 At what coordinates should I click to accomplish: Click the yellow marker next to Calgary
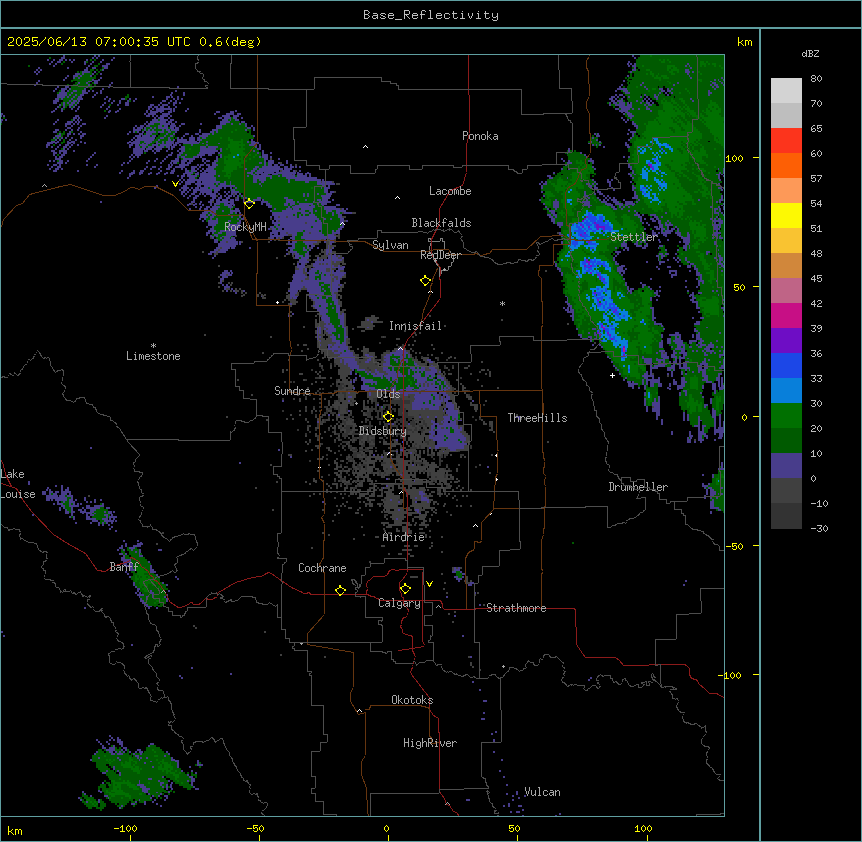click(x=405, y=589)
